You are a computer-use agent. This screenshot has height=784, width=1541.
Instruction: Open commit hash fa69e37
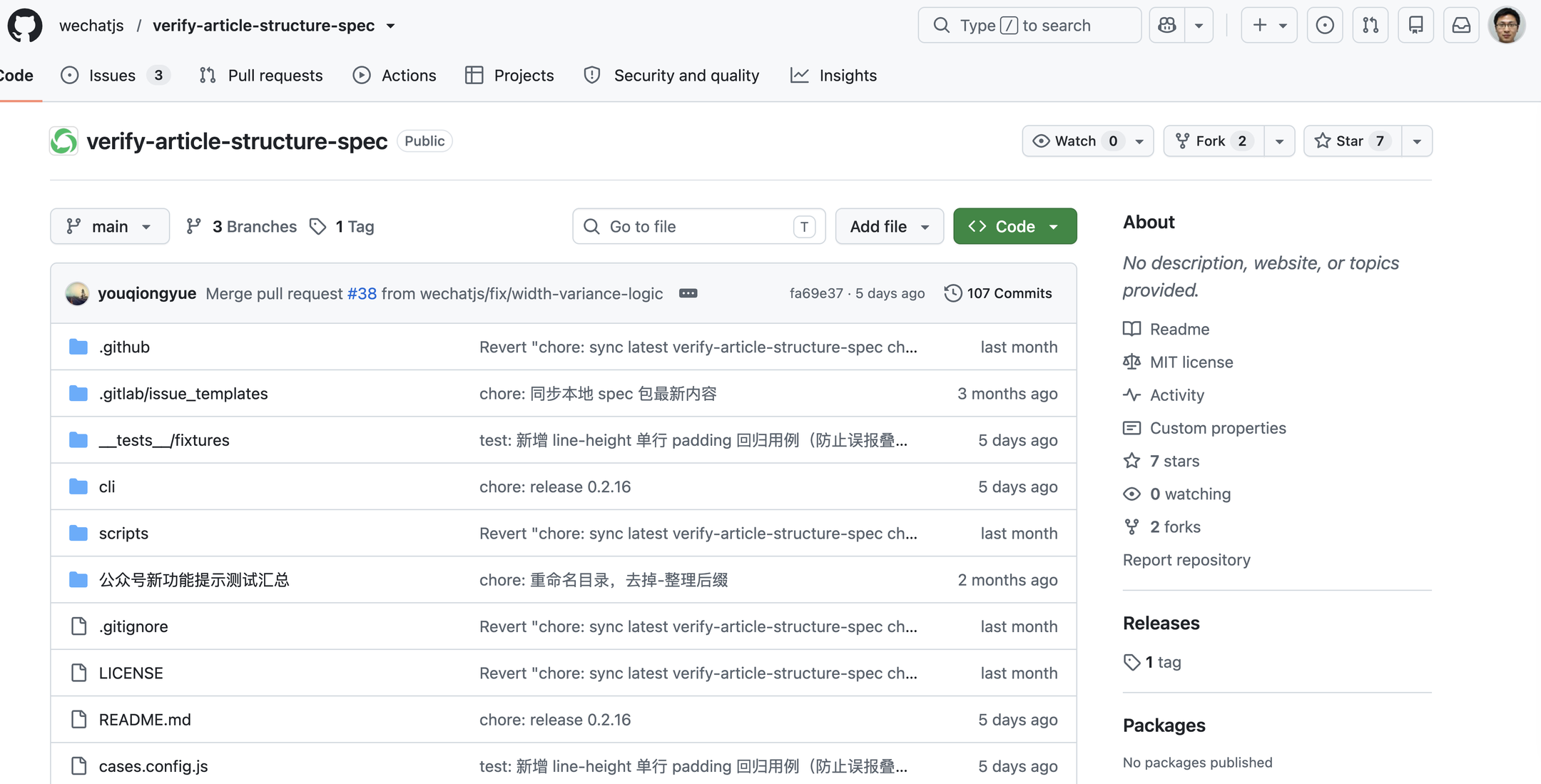point(816,293)
